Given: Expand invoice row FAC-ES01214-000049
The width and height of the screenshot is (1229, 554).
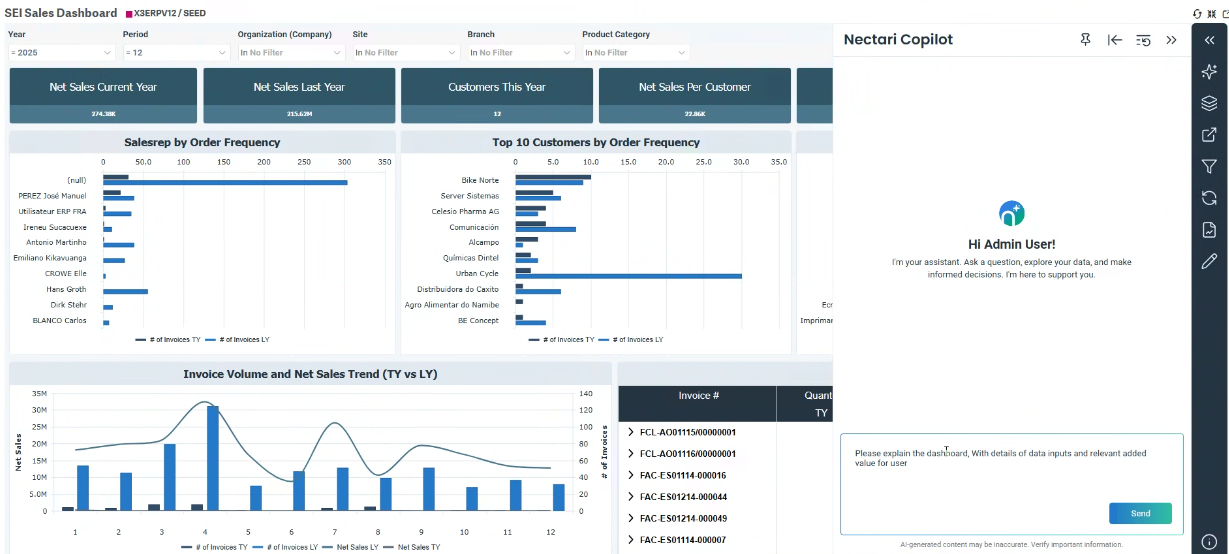Looking at the screenshot, I should pyautogui.click(x=631, y=518).
